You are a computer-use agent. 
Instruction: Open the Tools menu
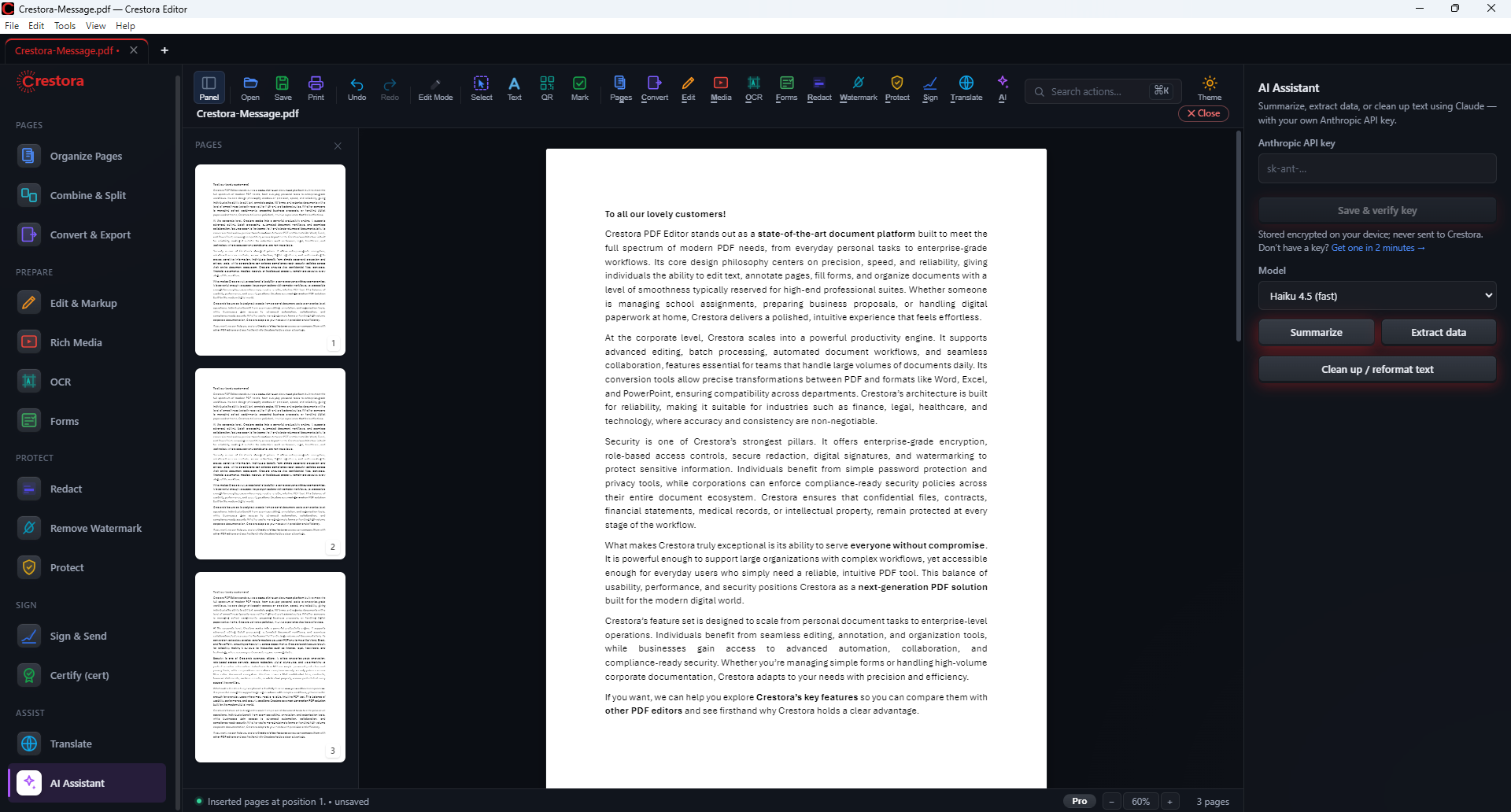pyautogui.click(x=65, y=26)
